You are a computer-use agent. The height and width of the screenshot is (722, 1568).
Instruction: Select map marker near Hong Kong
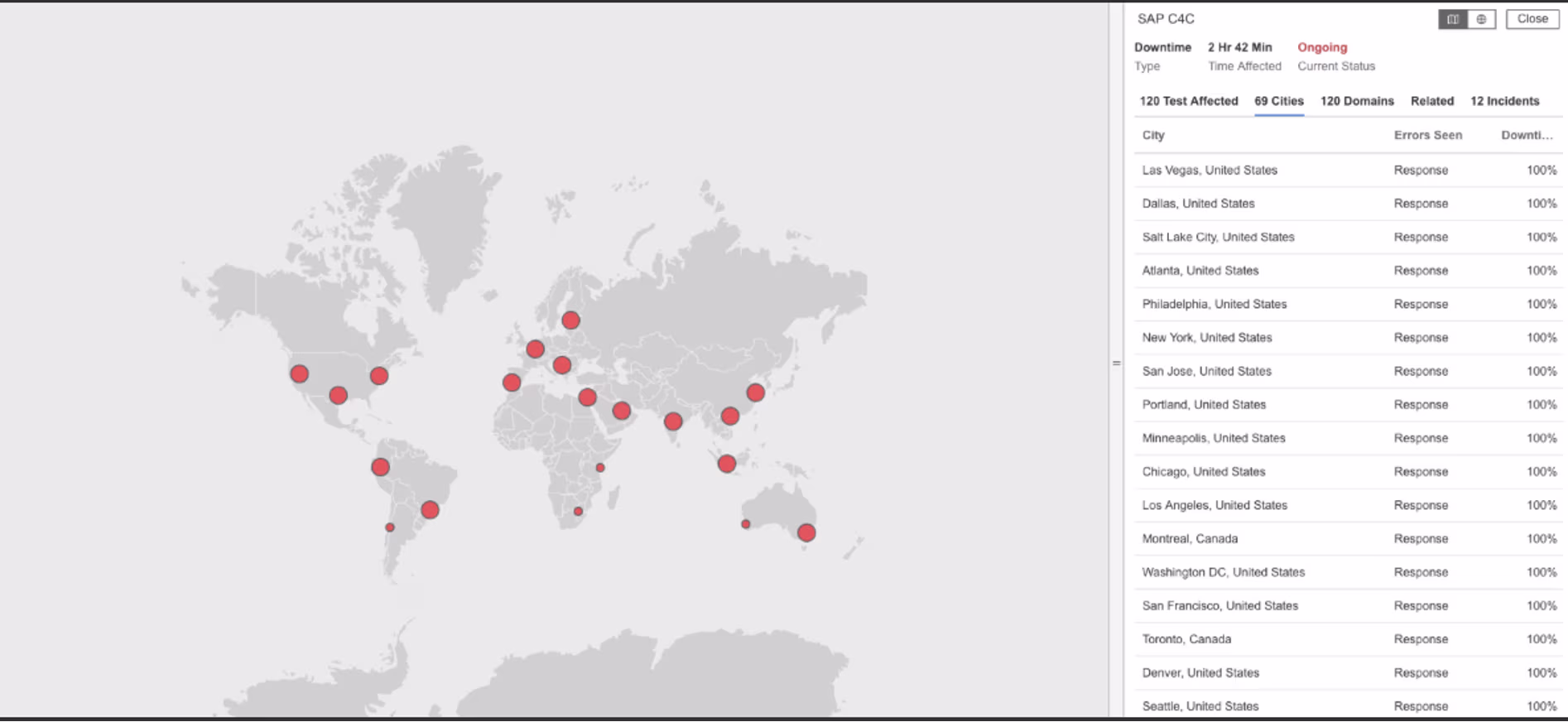click(x=730, y=416)
